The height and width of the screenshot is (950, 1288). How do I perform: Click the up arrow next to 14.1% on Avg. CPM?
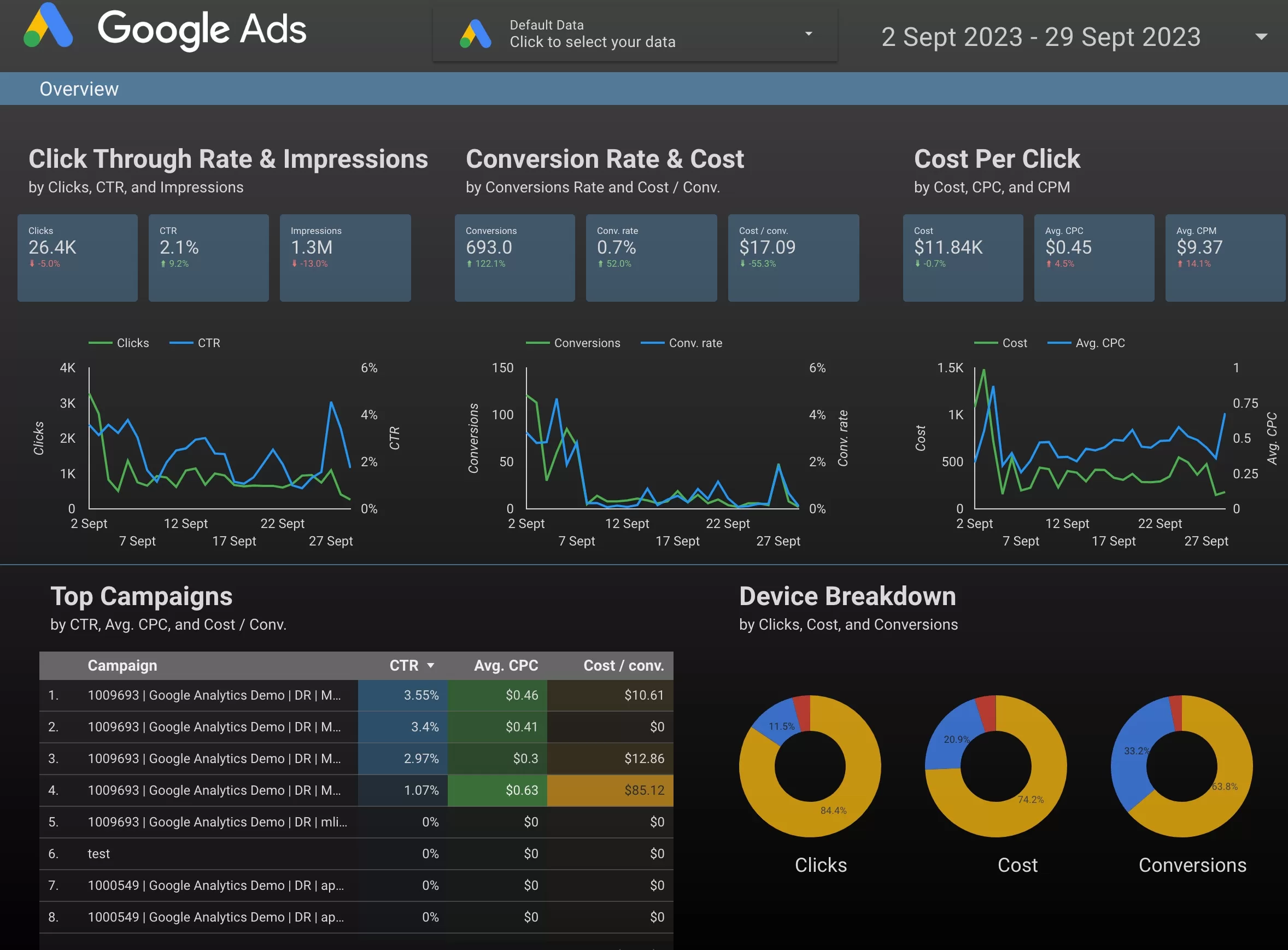[1180, 263]
